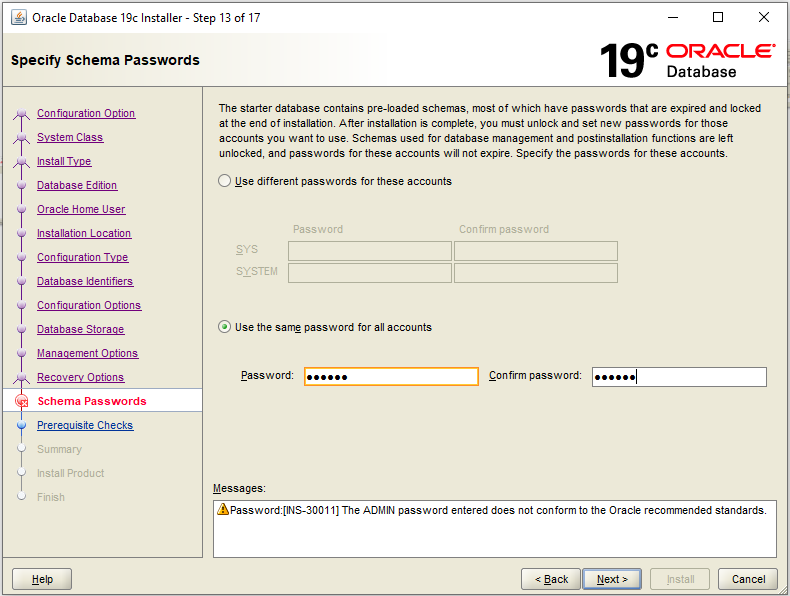Jump to Database Identifiers step
The image size is (790, 596).
tap(85, 281)
